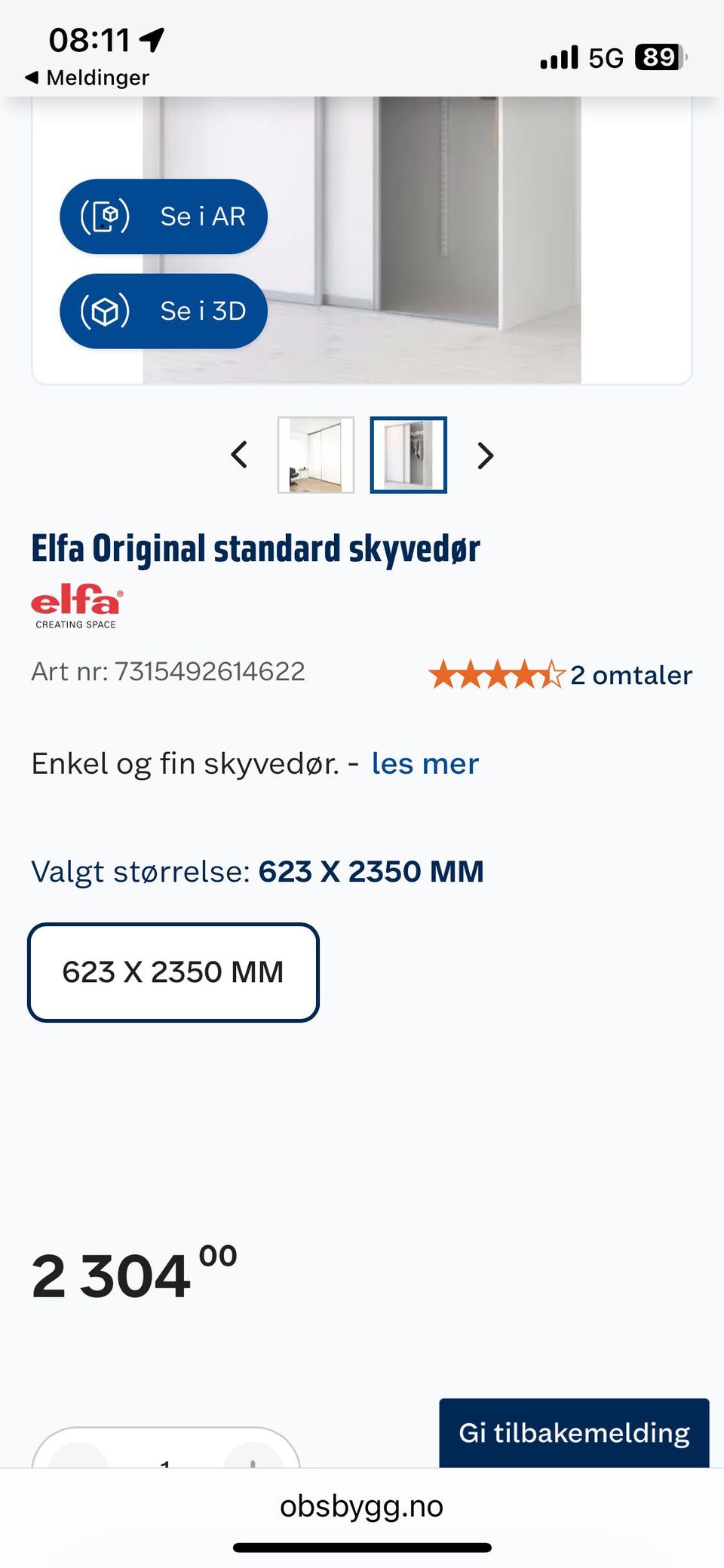Expand description with les mer link
Viewport: 724px width, 1568px height.
(425, 764)
